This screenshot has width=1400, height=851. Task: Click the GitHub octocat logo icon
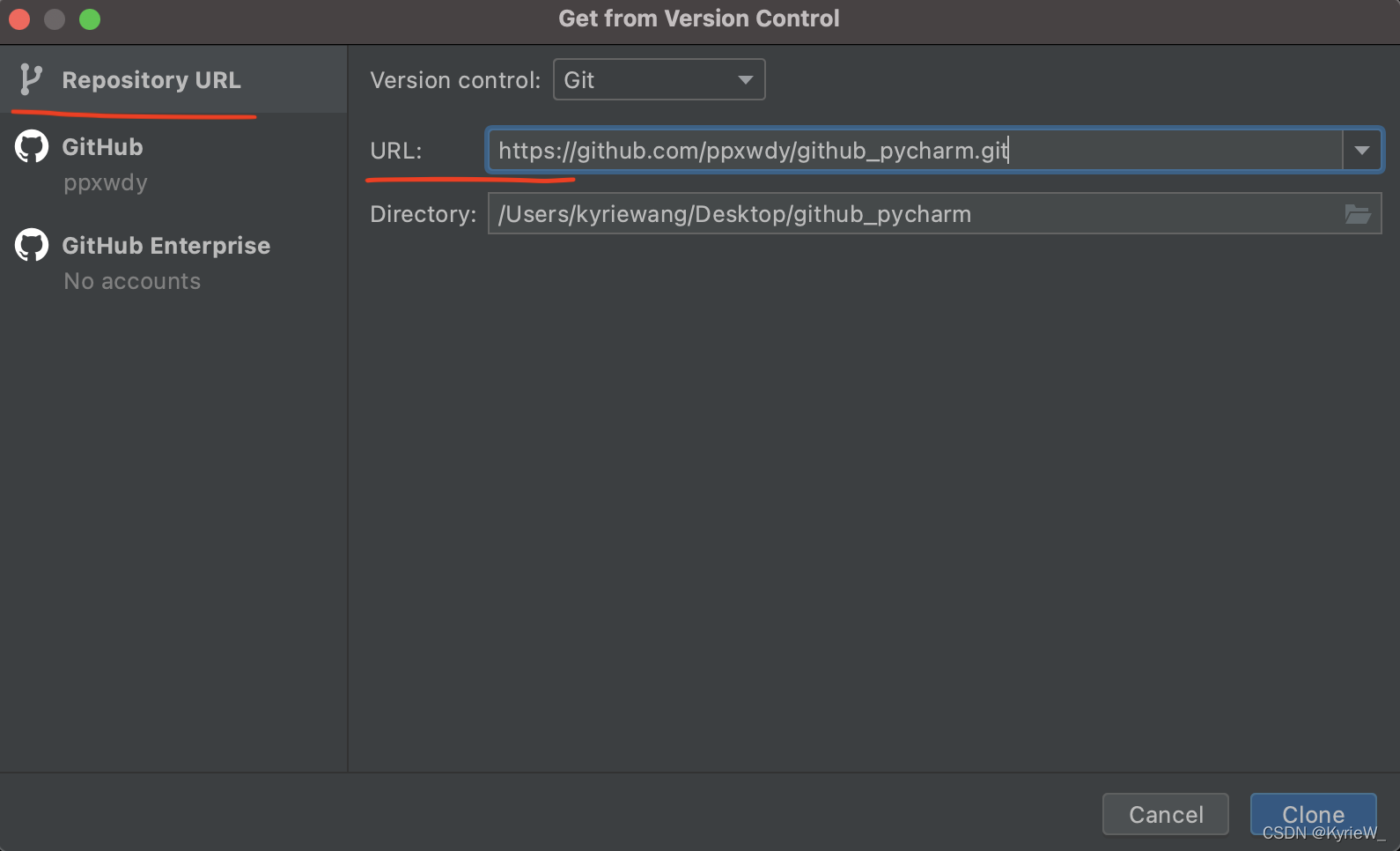(32, 146)
